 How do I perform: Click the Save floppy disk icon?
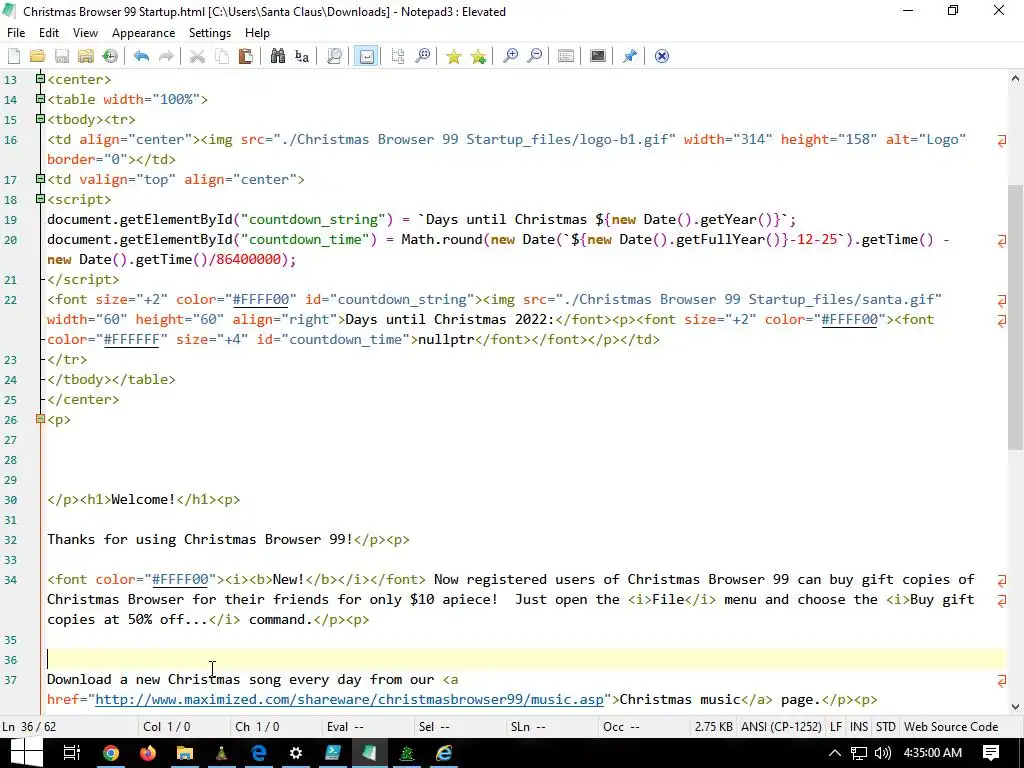61,56
